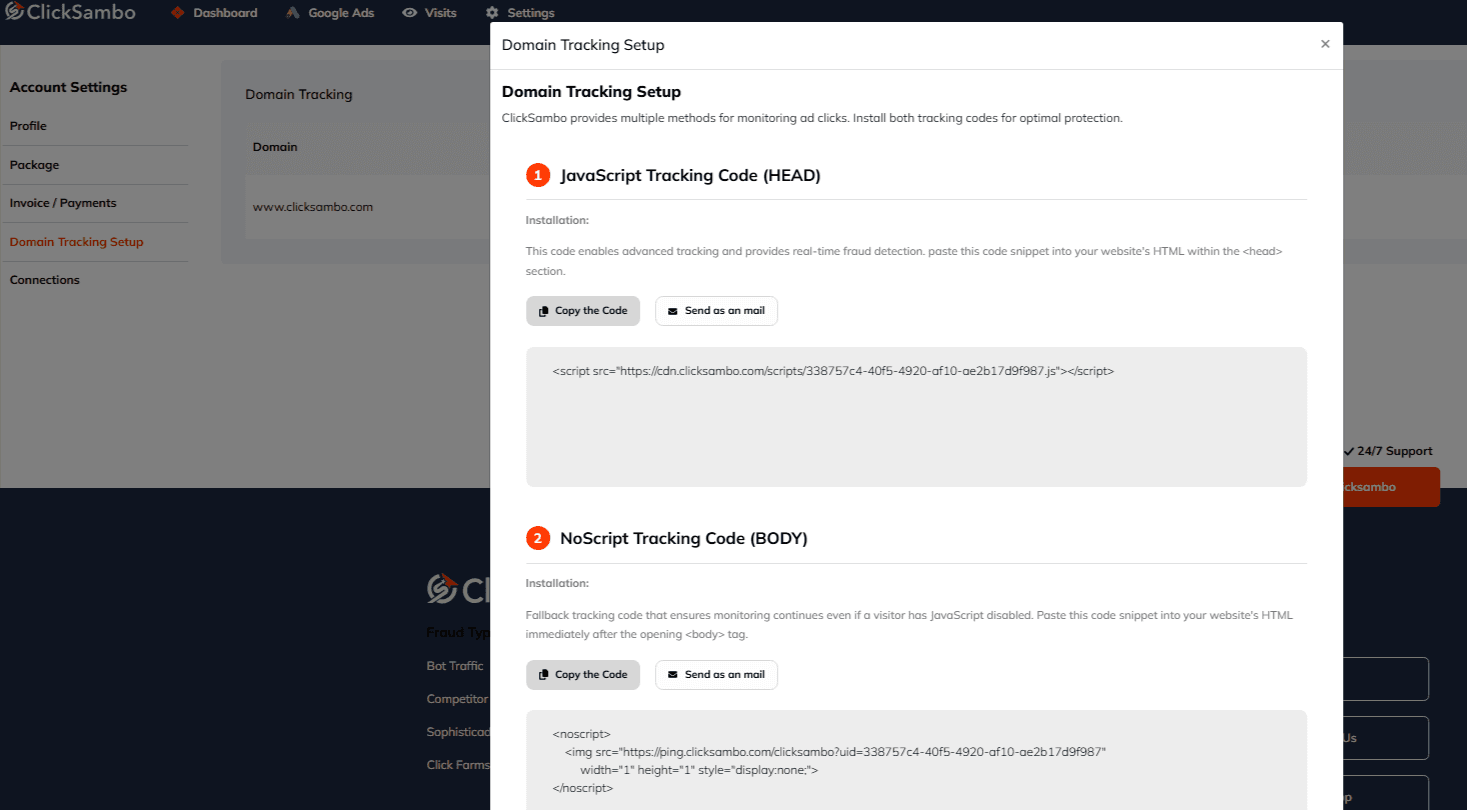
Task: Click the step 2 orange number badge
Action: click(x=538, y=538)
